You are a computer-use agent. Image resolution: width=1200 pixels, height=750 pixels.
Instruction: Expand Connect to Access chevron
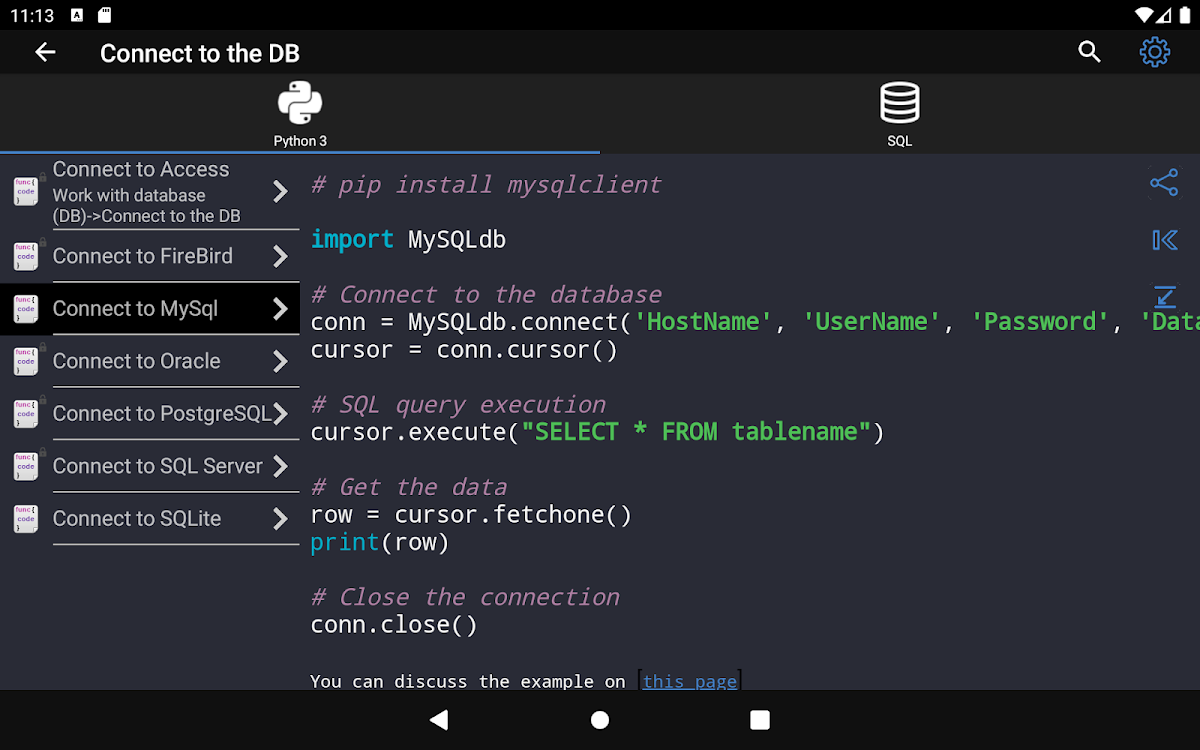(x=280, y=191)
